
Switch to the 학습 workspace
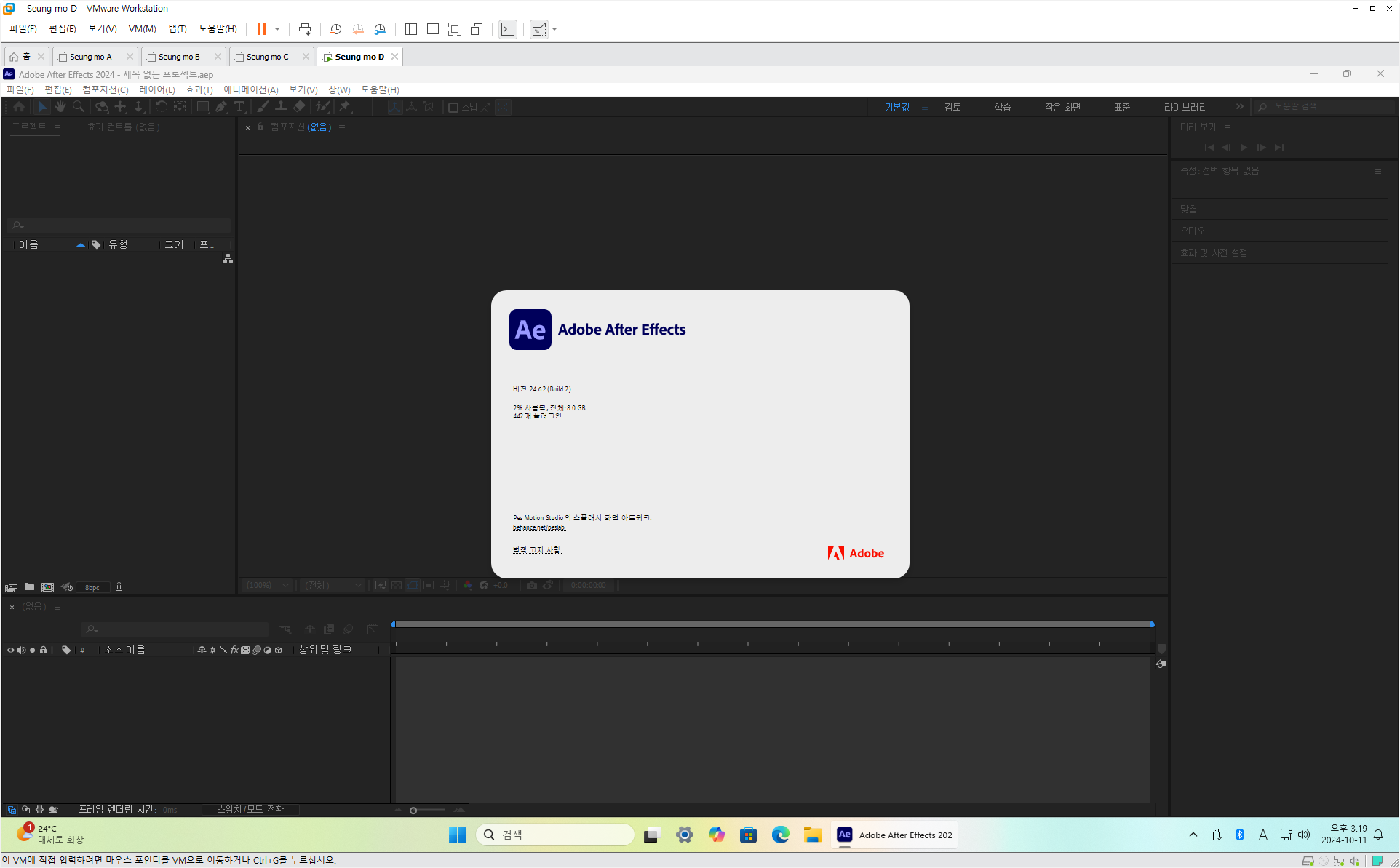click(1003, 107)
